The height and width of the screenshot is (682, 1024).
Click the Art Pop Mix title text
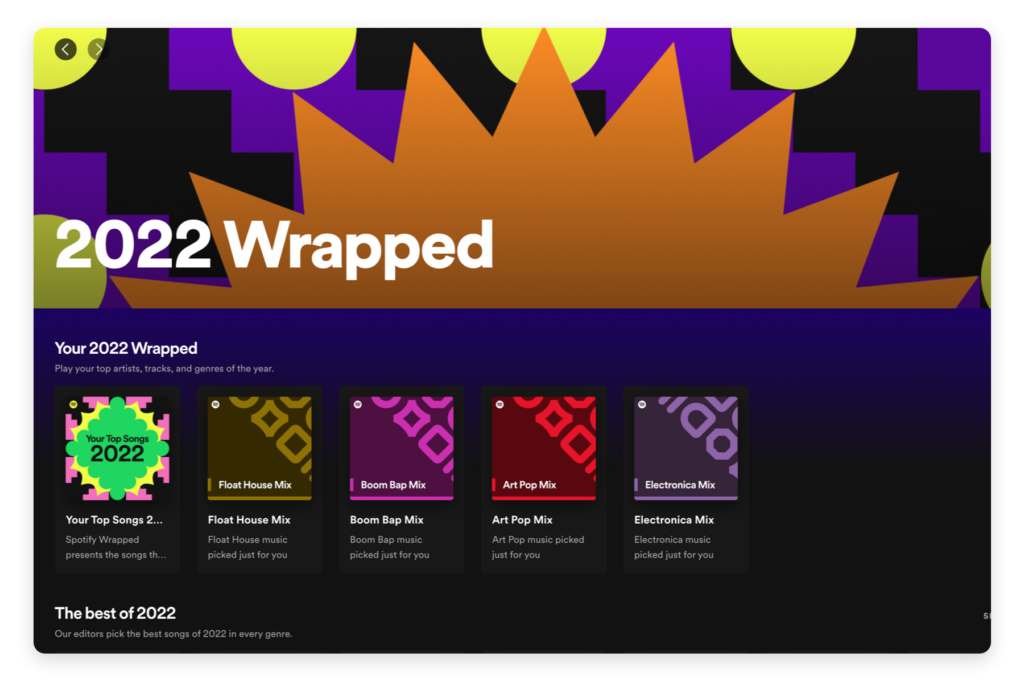tap(522, 520)
